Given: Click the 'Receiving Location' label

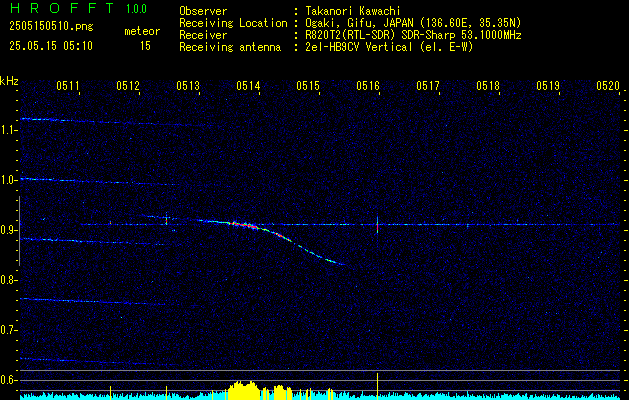Looking at the screenshot, I should (x=233, y=23).
